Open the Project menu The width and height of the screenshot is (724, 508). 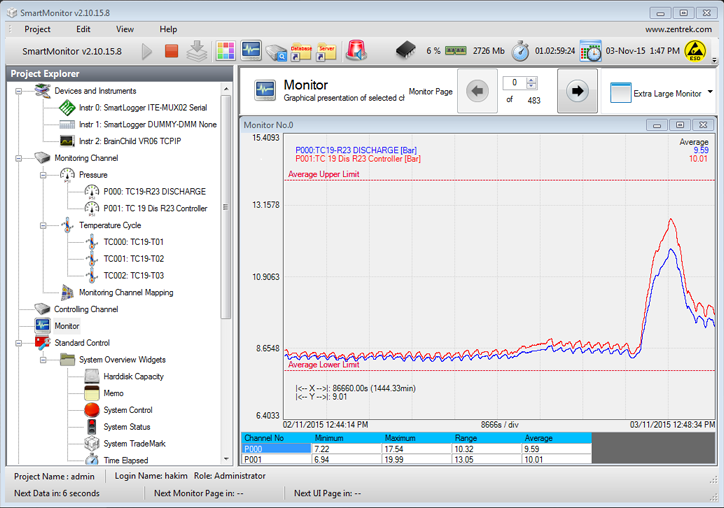(x=37, y=29)
